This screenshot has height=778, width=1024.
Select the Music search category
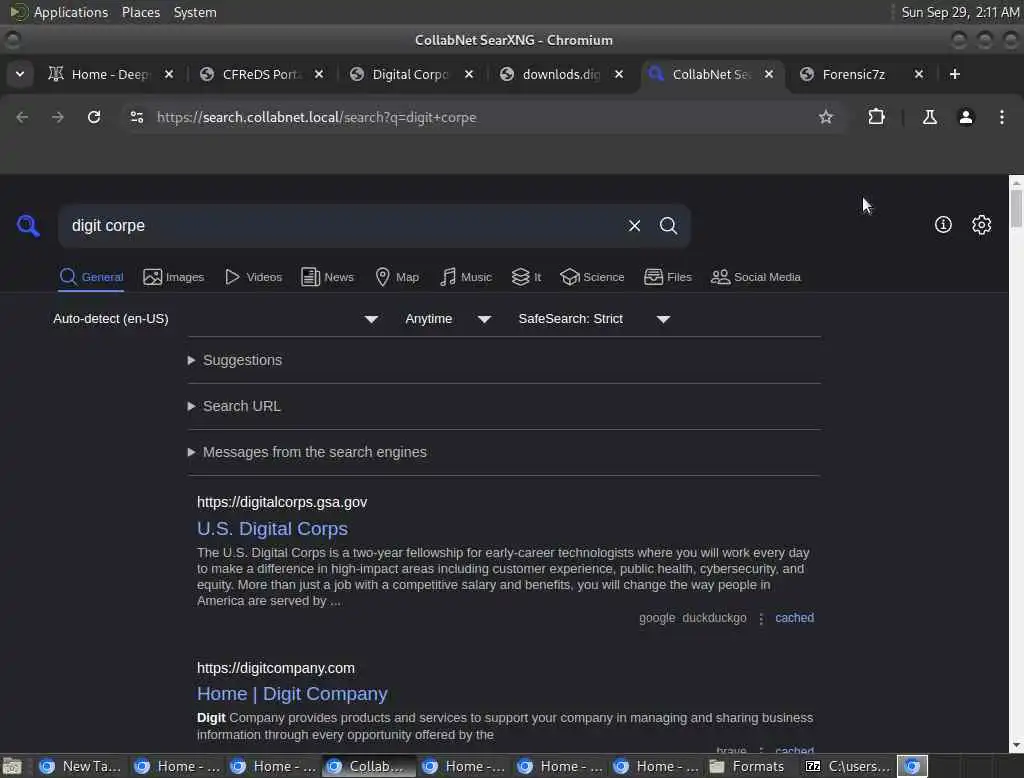[x=466, y=277]
